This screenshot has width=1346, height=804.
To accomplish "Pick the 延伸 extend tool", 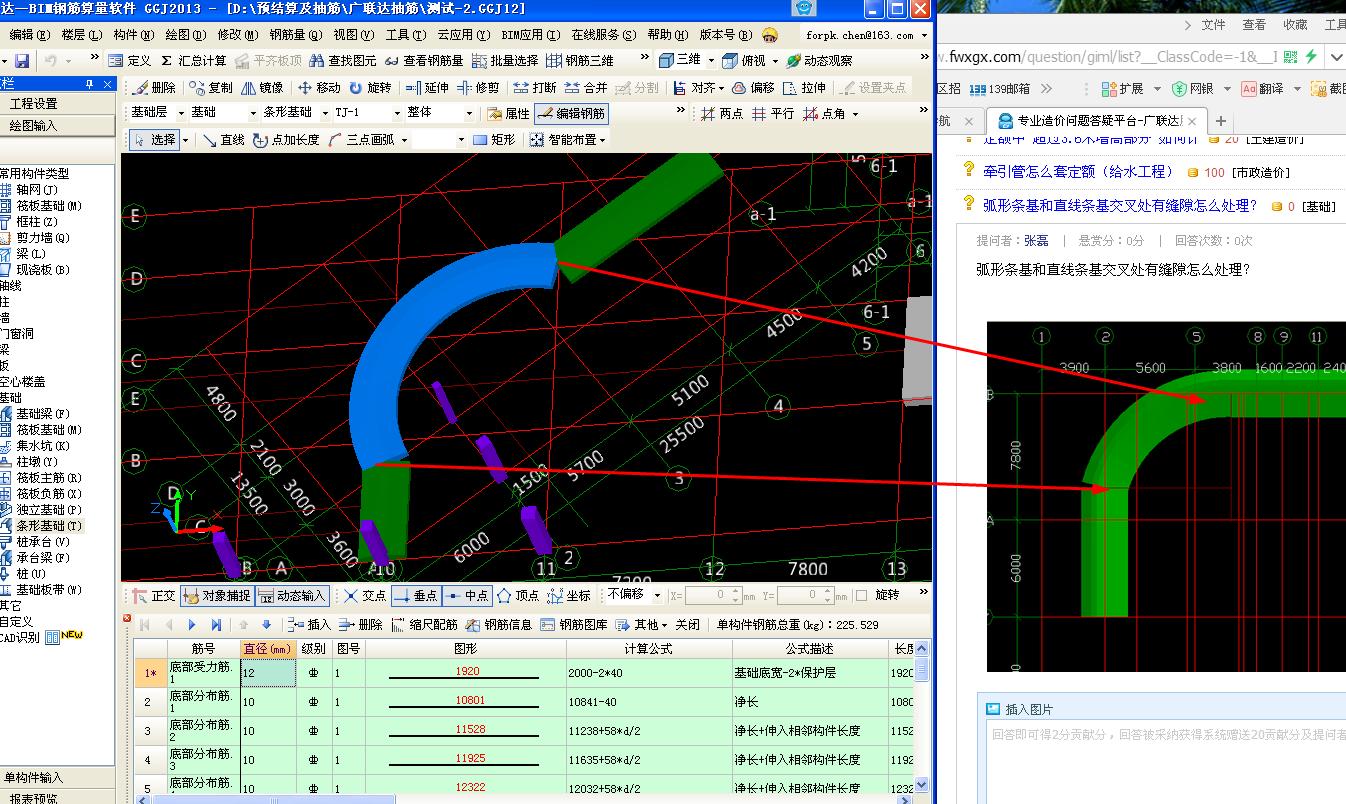I will click(x=427, y=88).
